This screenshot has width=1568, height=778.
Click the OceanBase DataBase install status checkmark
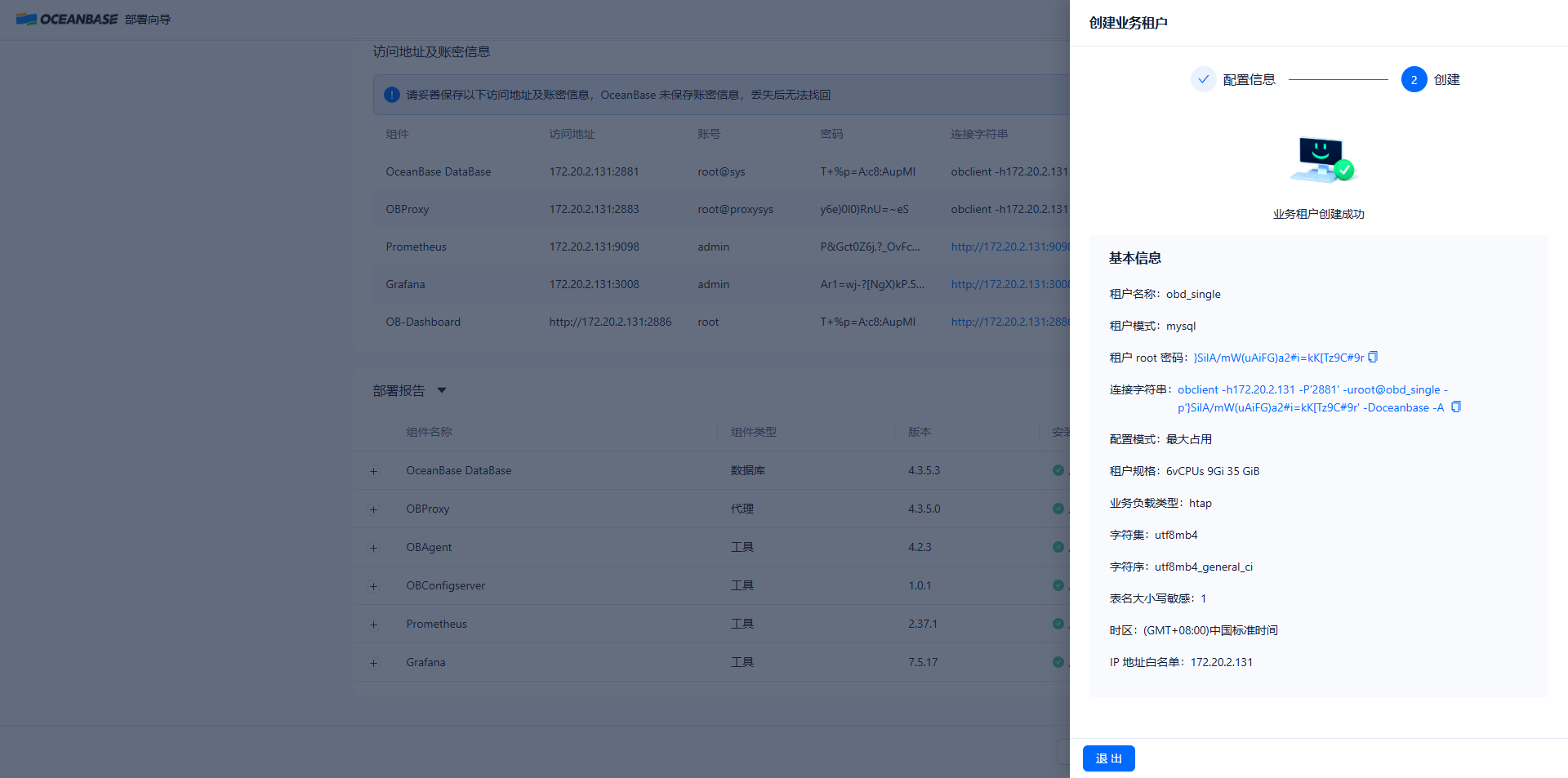point(1058,470)
